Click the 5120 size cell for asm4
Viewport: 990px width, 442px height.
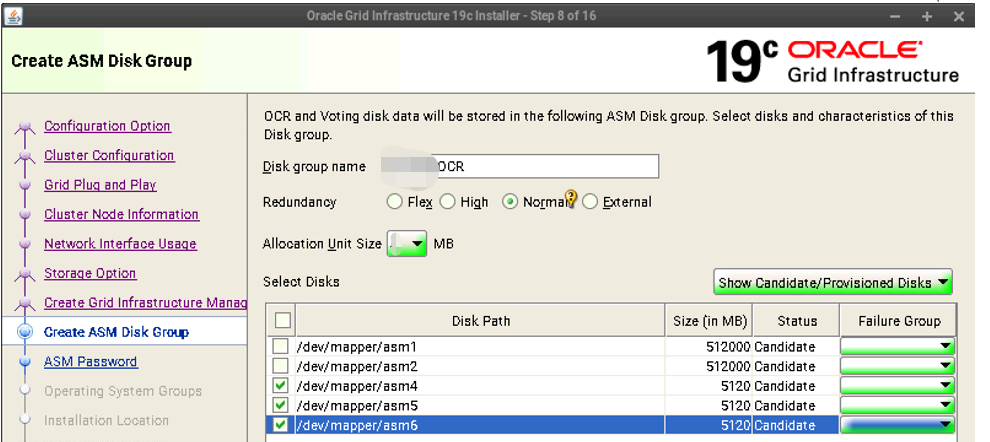(x=708, y=386)
